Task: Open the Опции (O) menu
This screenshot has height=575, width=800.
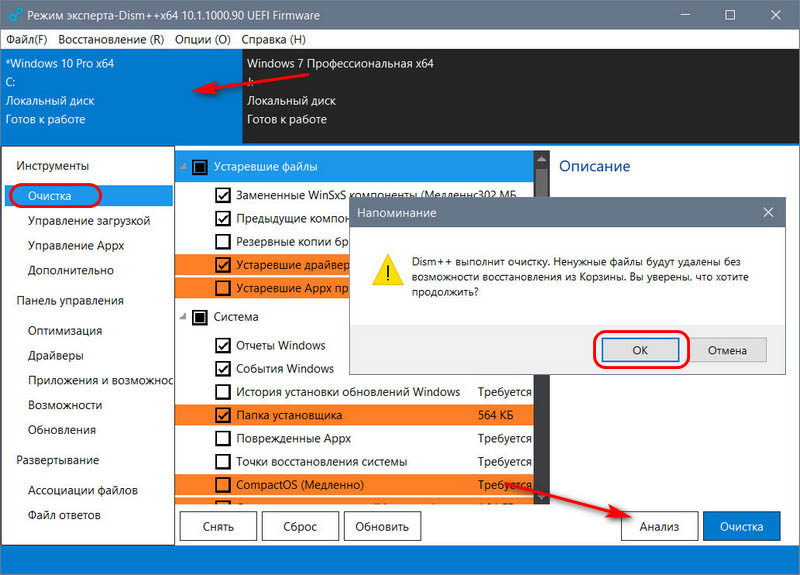Action: point(203,39)
